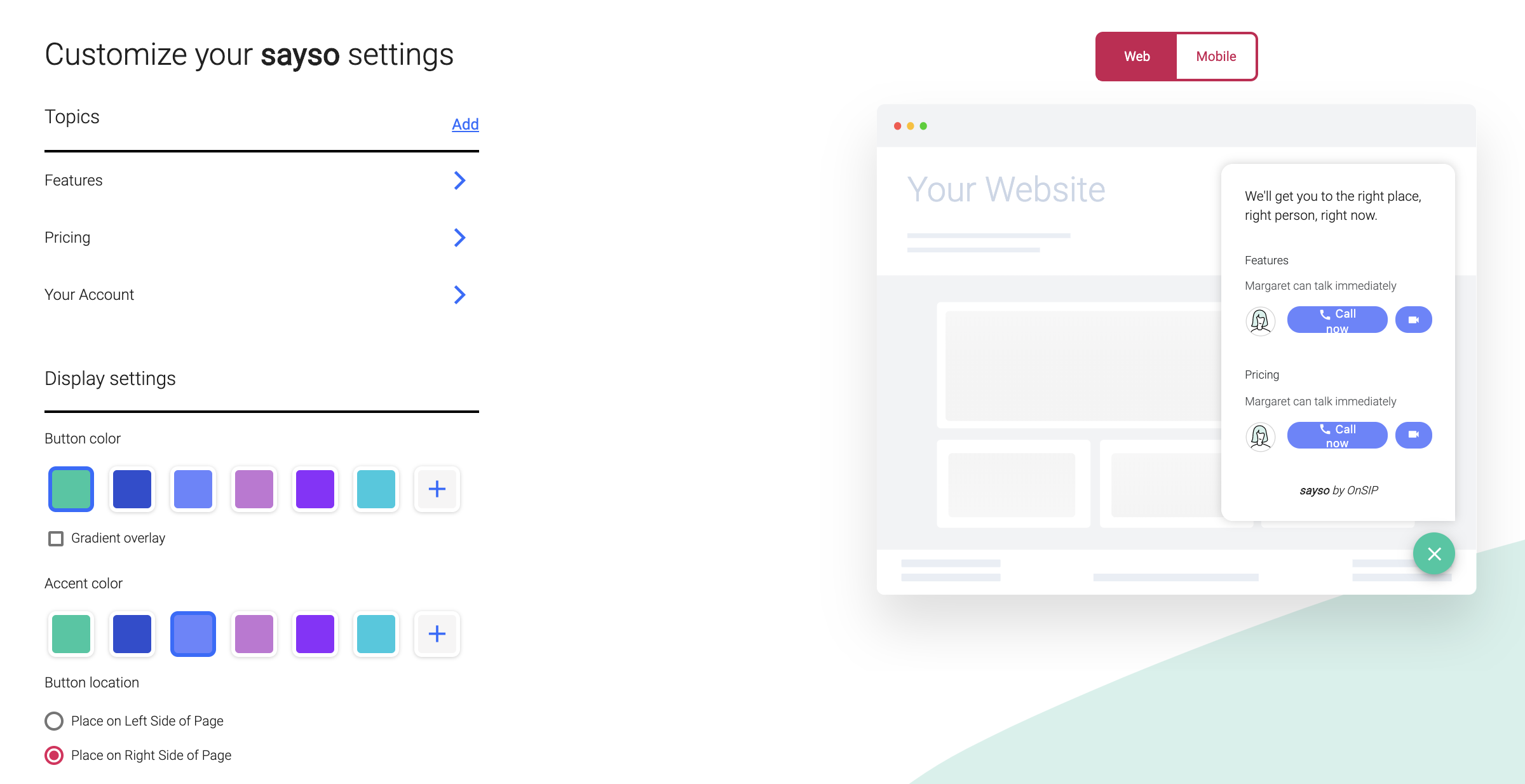Click the add custom color plus icon for Button color
Image resolution: width=1525 pixels, height=784 pixels.
436,489
